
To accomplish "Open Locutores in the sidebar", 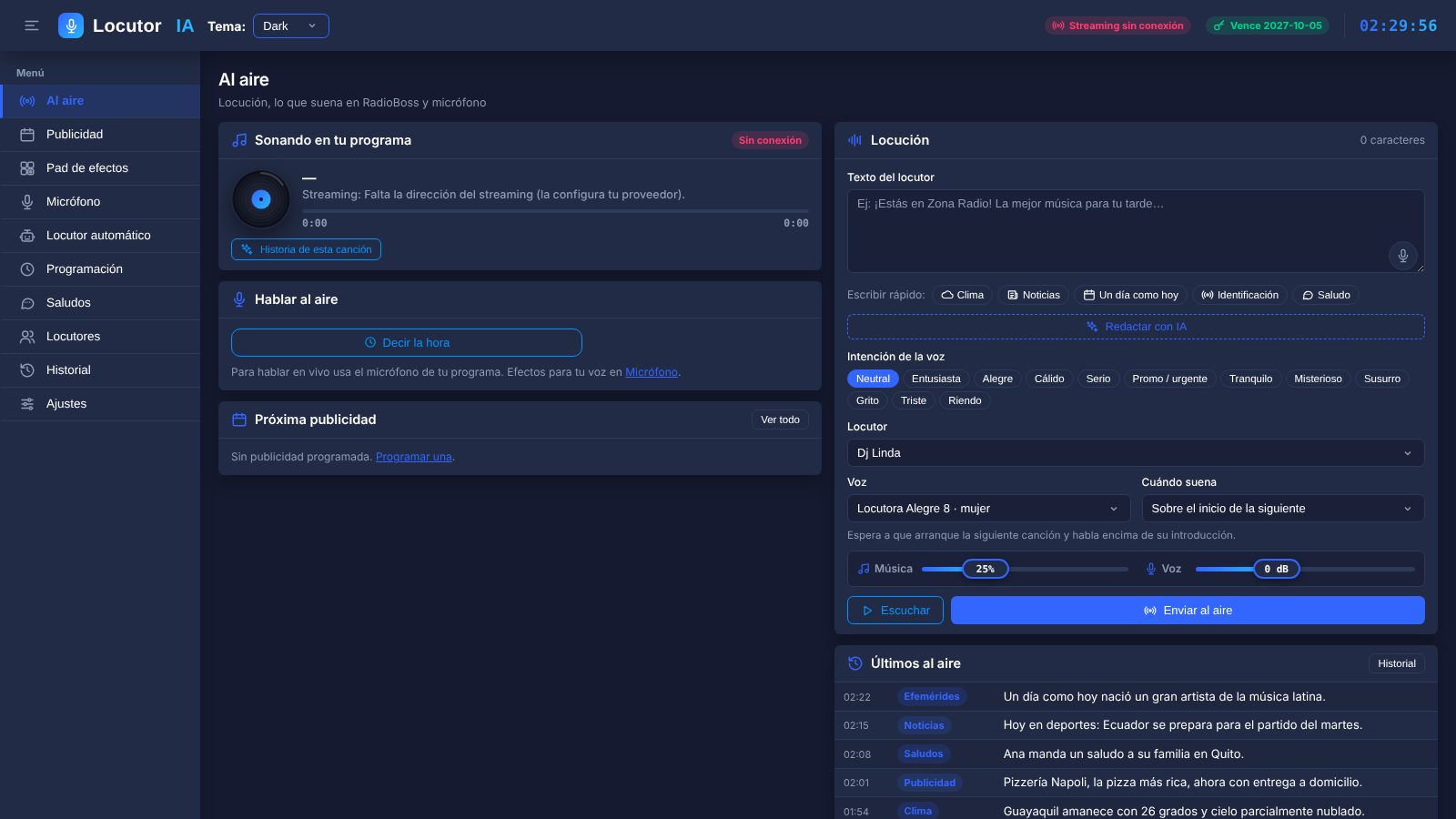I will pyautogui.click(x=100, y=337).
